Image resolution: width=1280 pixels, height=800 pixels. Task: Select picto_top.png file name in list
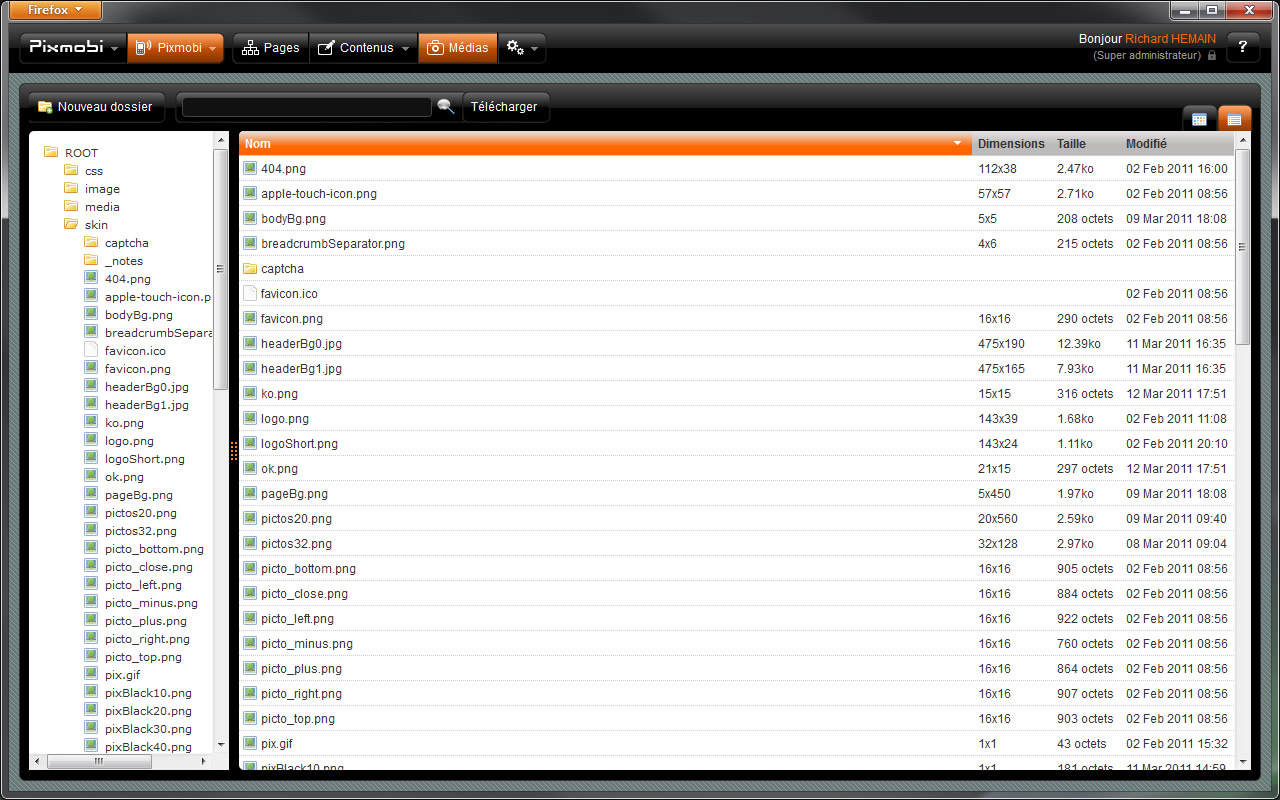point(298,719)
